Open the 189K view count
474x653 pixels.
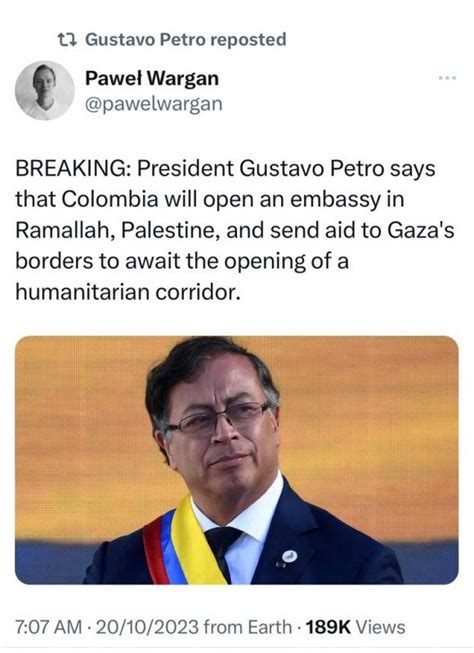point(328,627)
